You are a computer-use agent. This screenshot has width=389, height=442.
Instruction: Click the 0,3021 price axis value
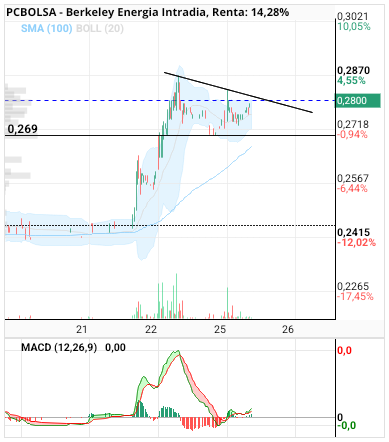[353, 16]
